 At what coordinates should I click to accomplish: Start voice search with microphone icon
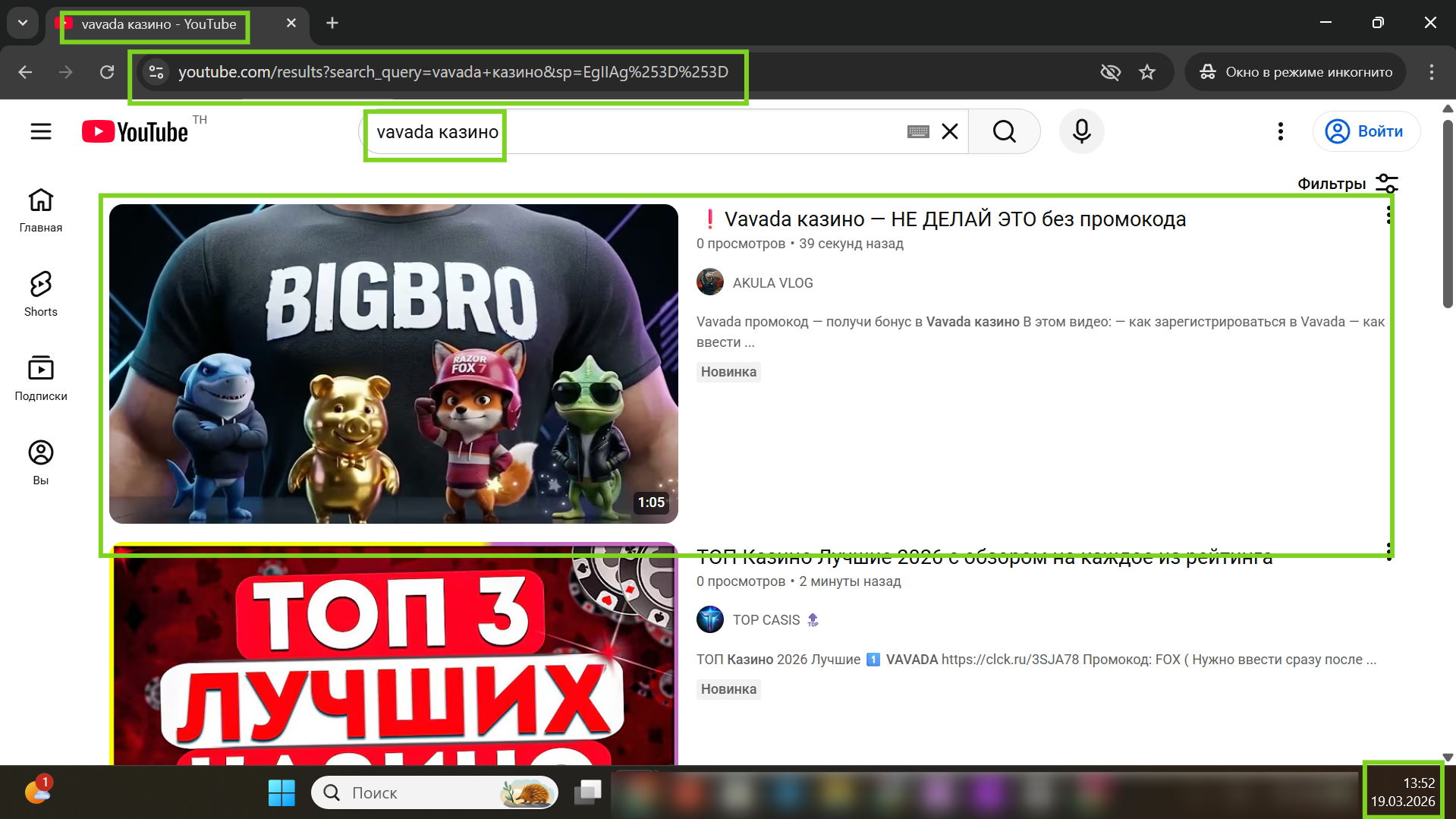click(1081, 131)
